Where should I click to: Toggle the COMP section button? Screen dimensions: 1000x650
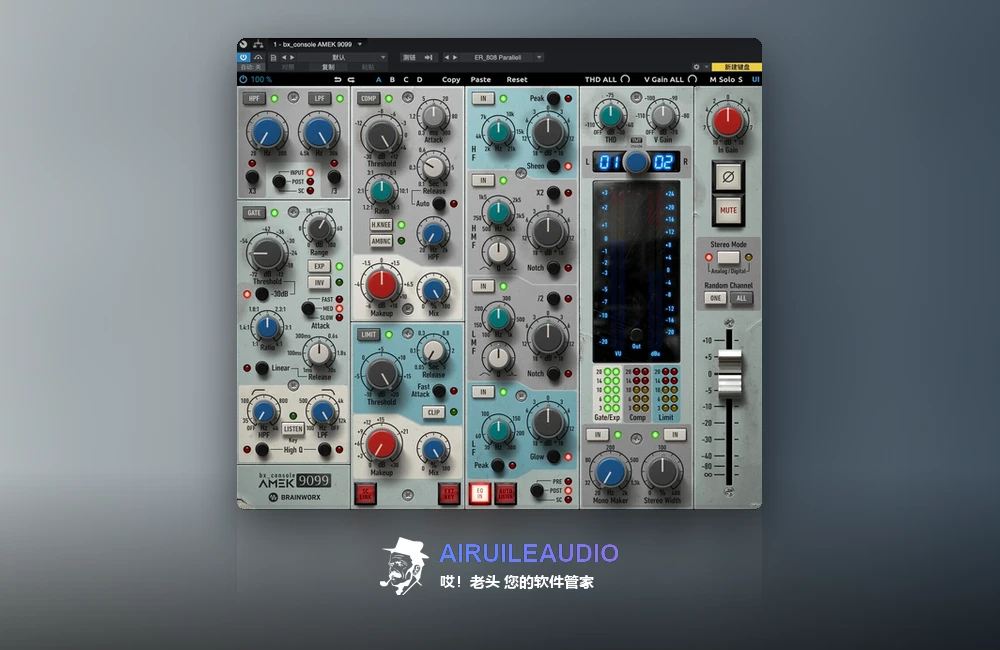pos(369,98)
